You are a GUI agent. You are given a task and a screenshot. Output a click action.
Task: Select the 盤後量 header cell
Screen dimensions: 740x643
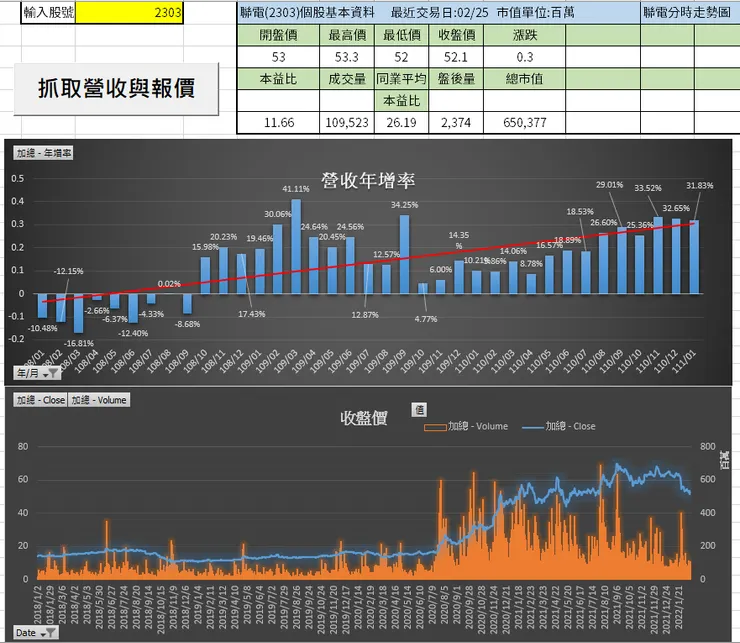[456, 79]
